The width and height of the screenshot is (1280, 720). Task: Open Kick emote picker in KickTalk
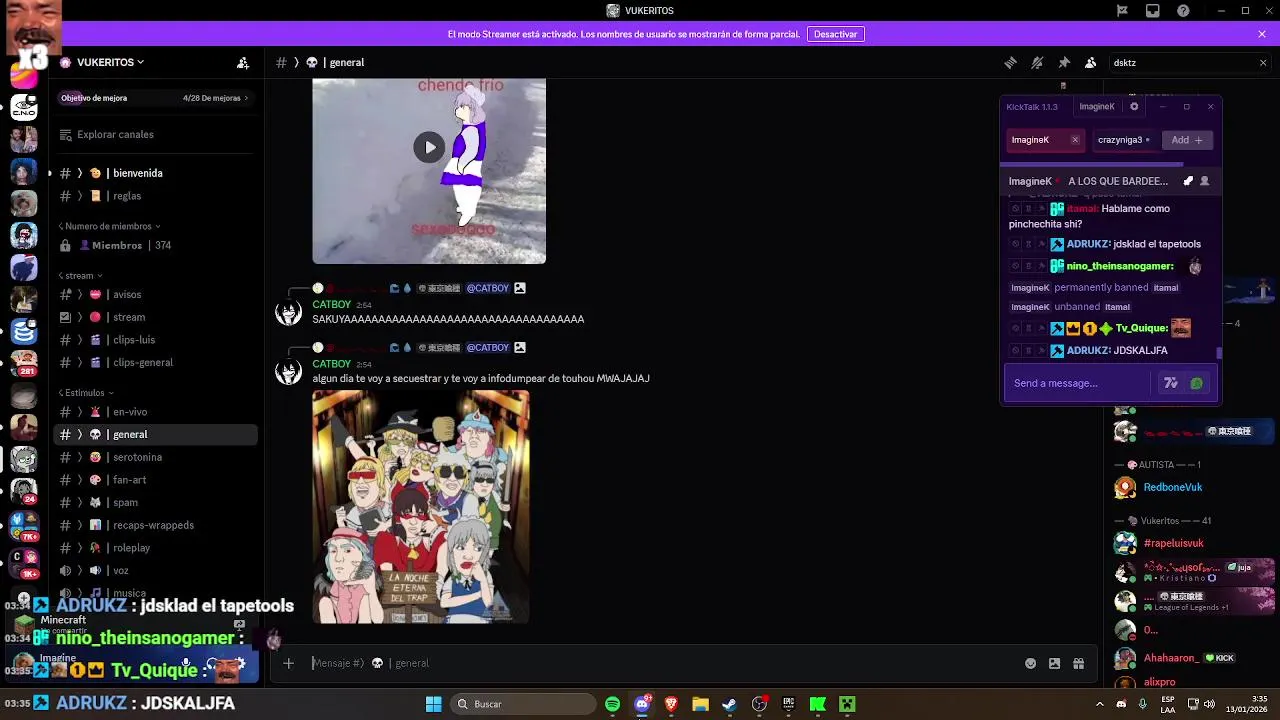tap(1196, 383)
